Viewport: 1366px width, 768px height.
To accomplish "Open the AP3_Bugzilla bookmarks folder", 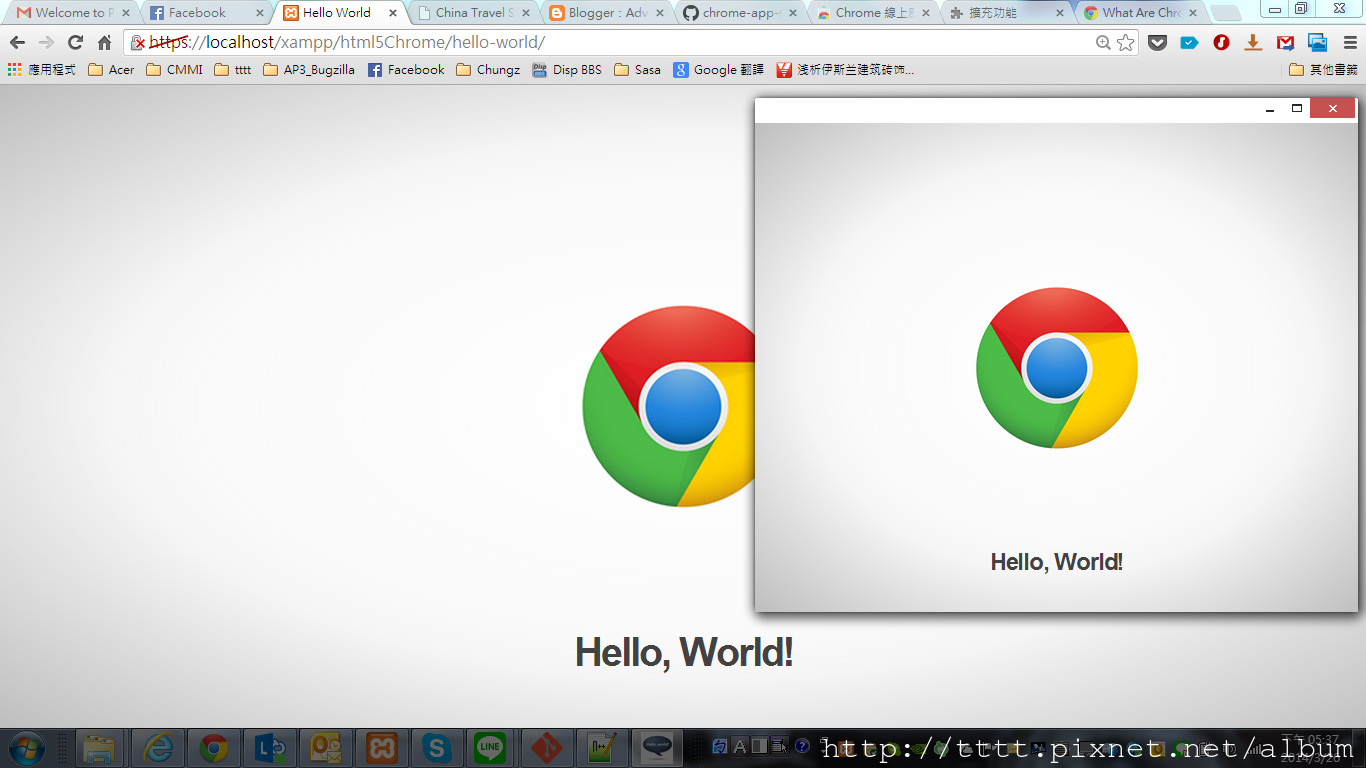I will [x=309, y=70].
